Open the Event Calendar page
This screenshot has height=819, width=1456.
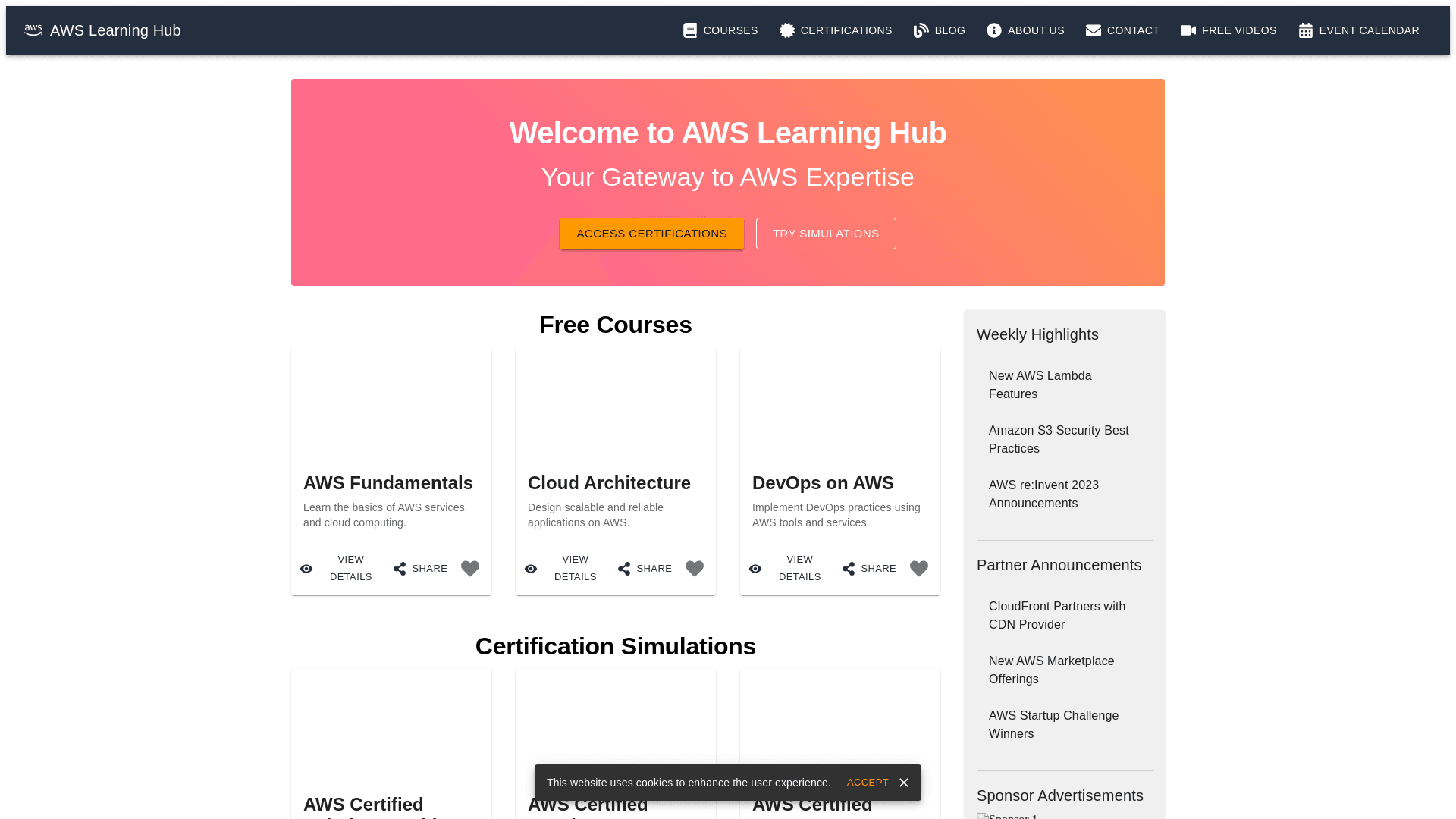[x=1358, y=30]
